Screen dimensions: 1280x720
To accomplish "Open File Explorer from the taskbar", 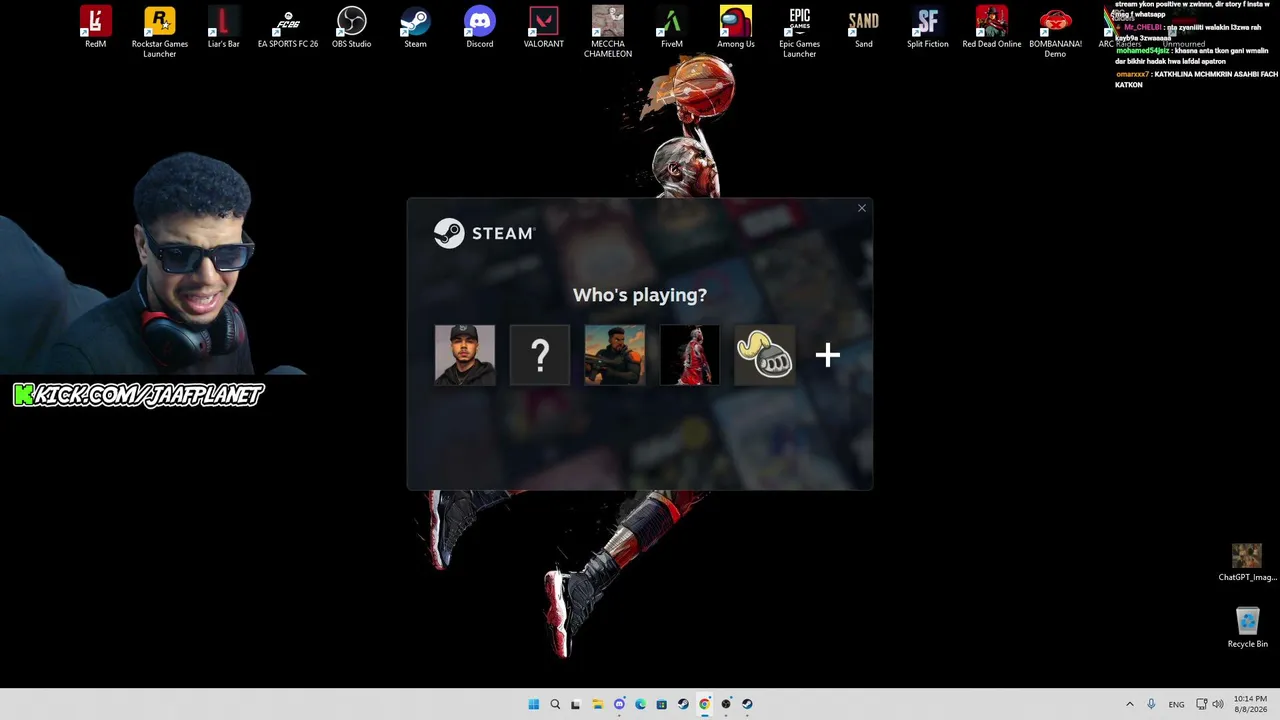I will tap(598, 704).
